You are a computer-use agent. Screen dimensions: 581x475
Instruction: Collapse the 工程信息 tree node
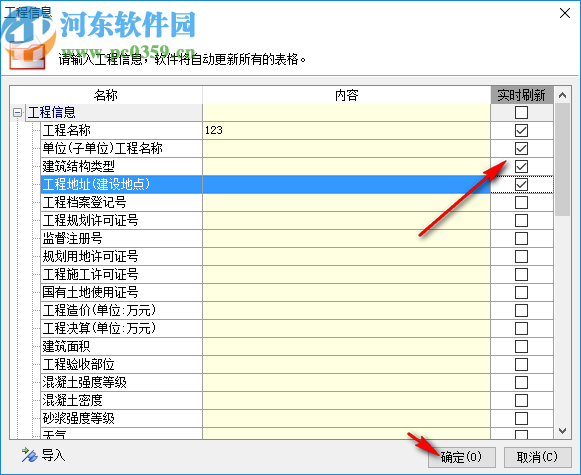pos(17,112)
